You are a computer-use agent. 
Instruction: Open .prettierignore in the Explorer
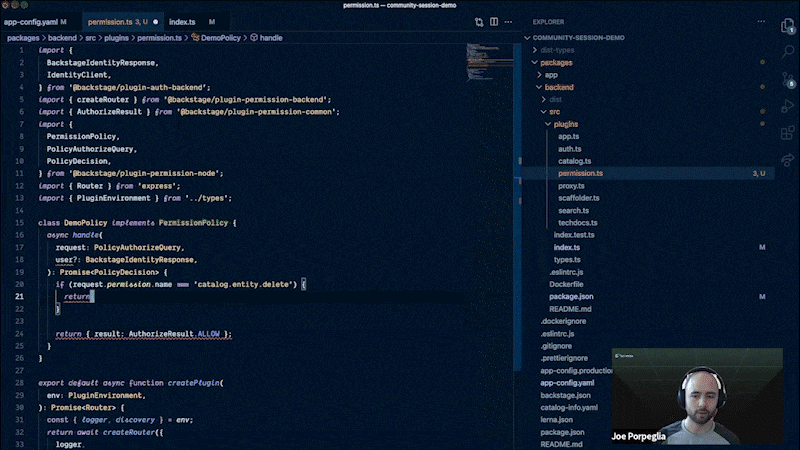click(x=564, y=358)
